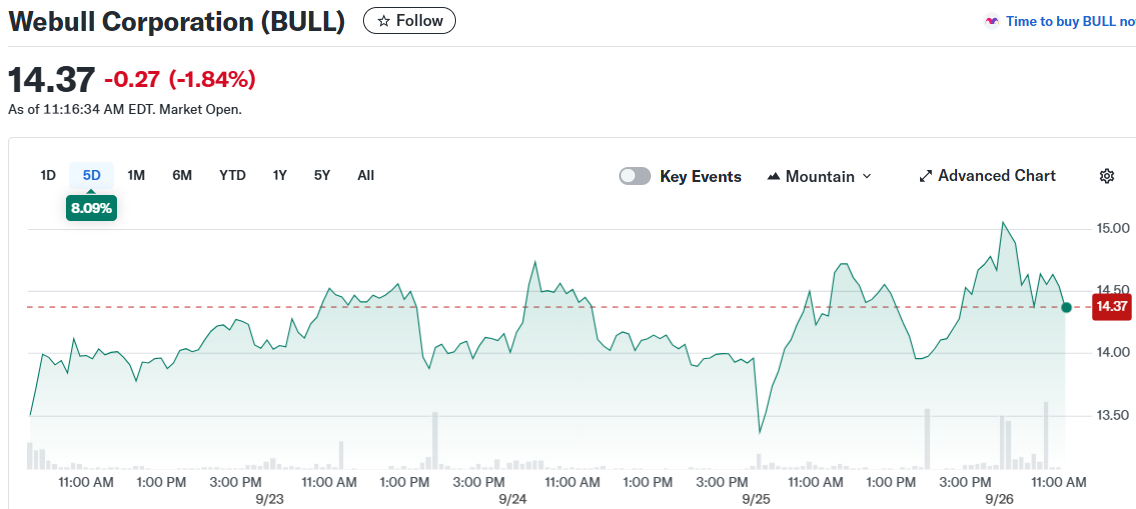This screenshot has width=1136, height=509.
Task: Click the red 14.37 price label
Action: coord(1111,306)
